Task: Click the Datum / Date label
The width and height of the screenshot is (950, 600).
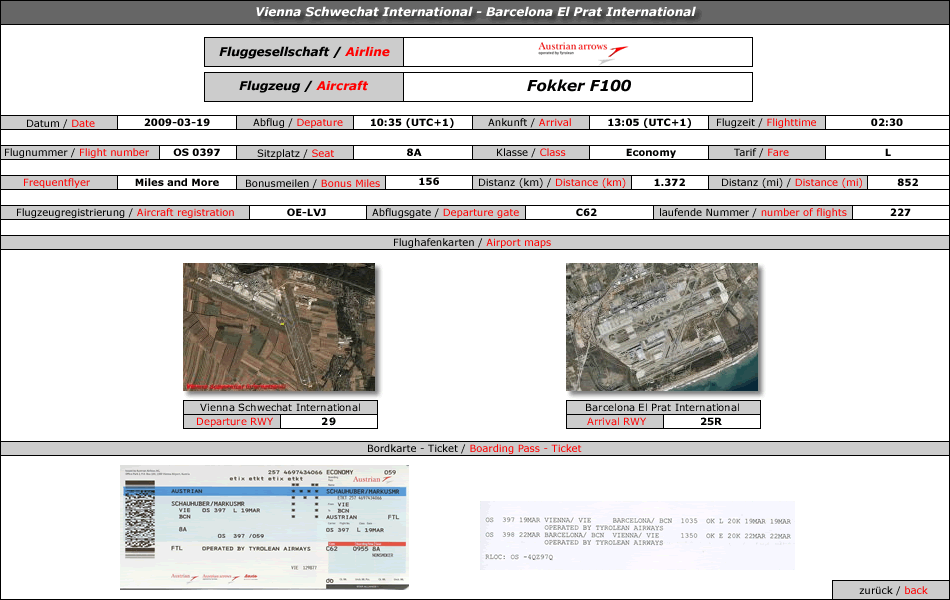Action: pyautogui.click(x=59, y=123)
